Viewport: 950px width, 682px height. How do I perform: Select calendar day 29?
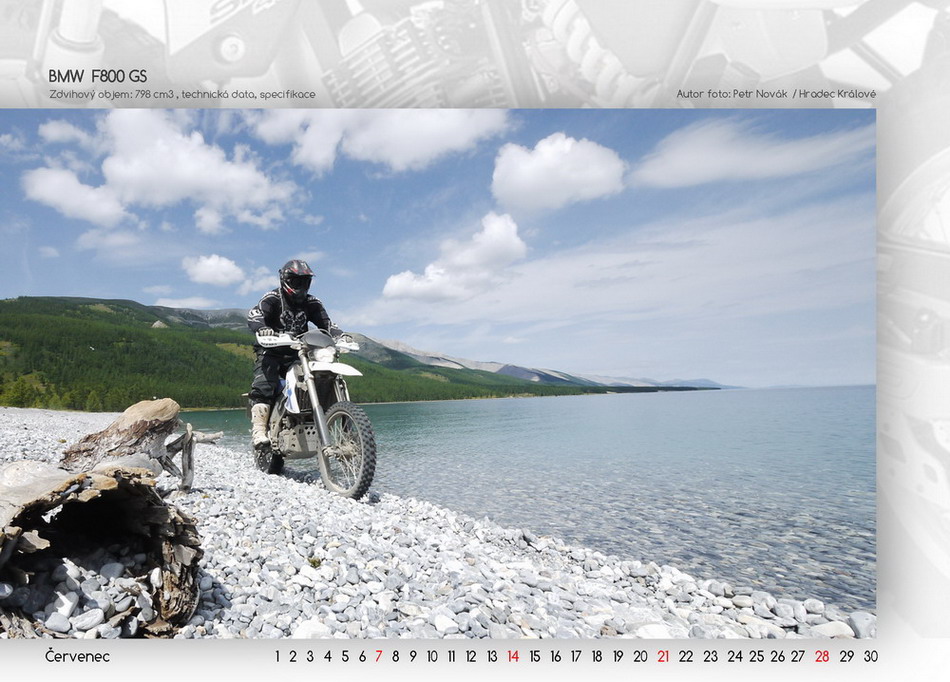point(847,657)
